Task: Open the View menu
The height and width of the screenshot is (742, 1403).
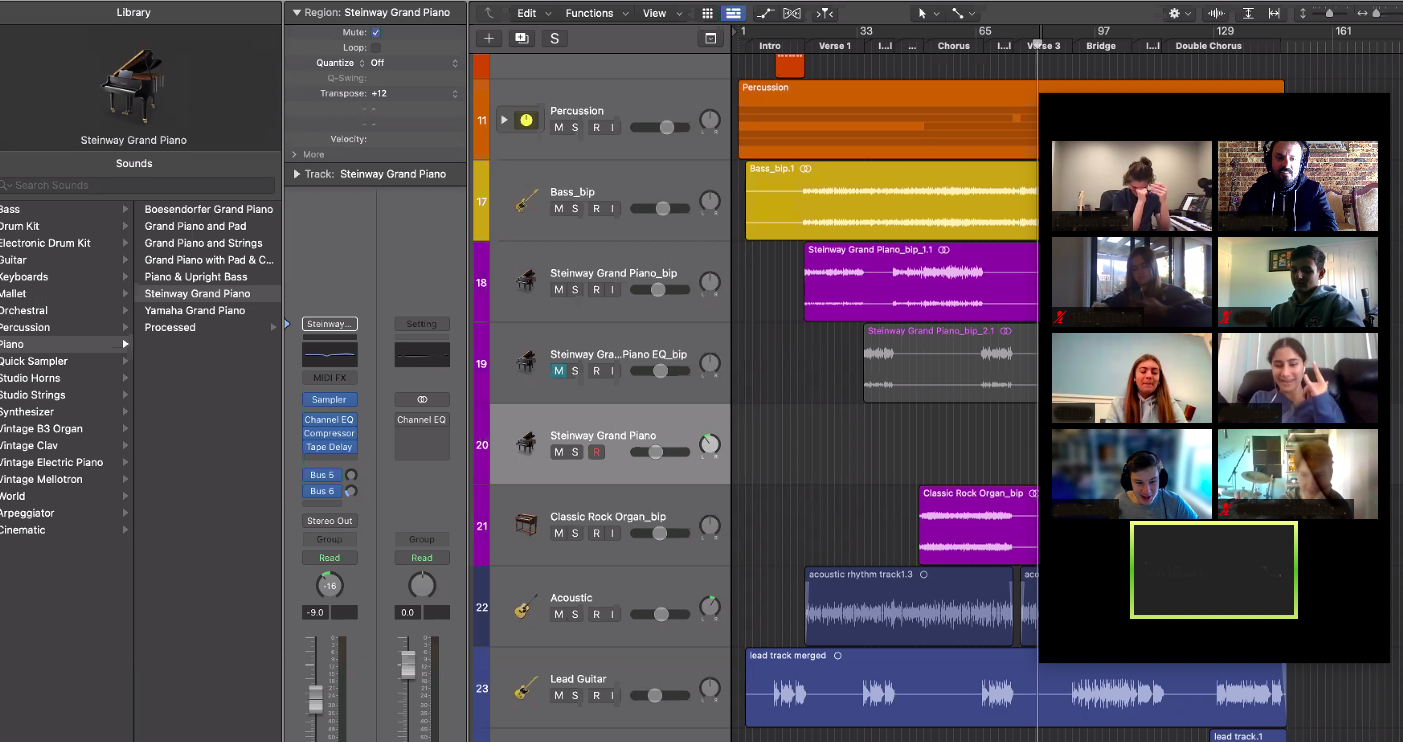Action: pos(661,13)
